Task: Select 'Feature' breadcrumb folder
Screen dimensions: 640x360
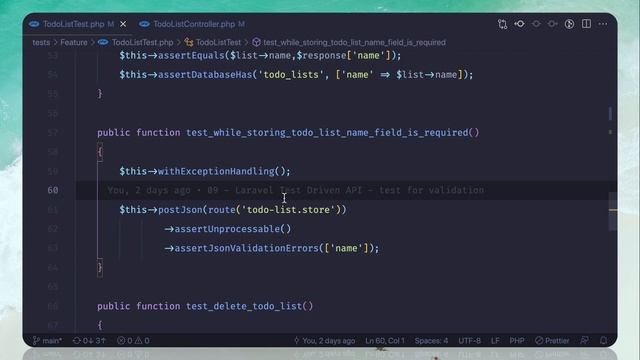Action: point(74,42)
